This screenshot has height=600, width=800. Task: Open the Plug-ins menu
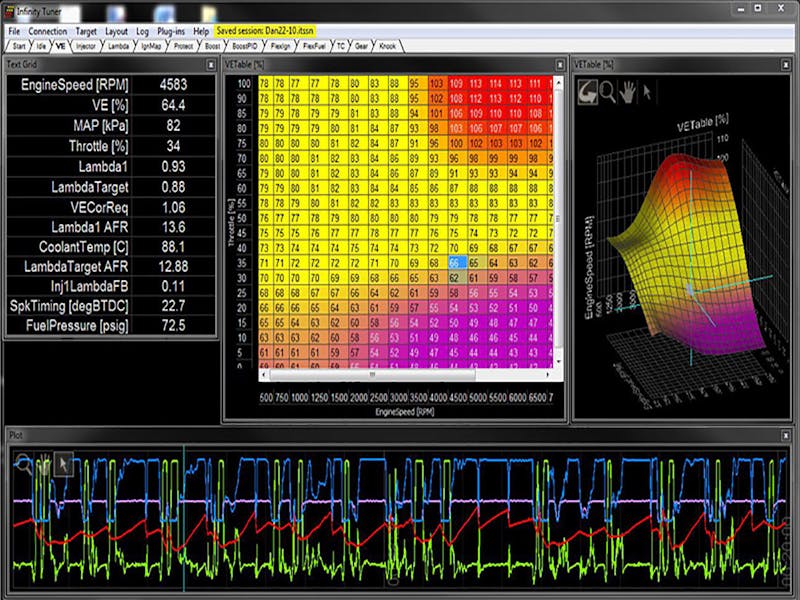pyautogui.click(x=170, y=32)
